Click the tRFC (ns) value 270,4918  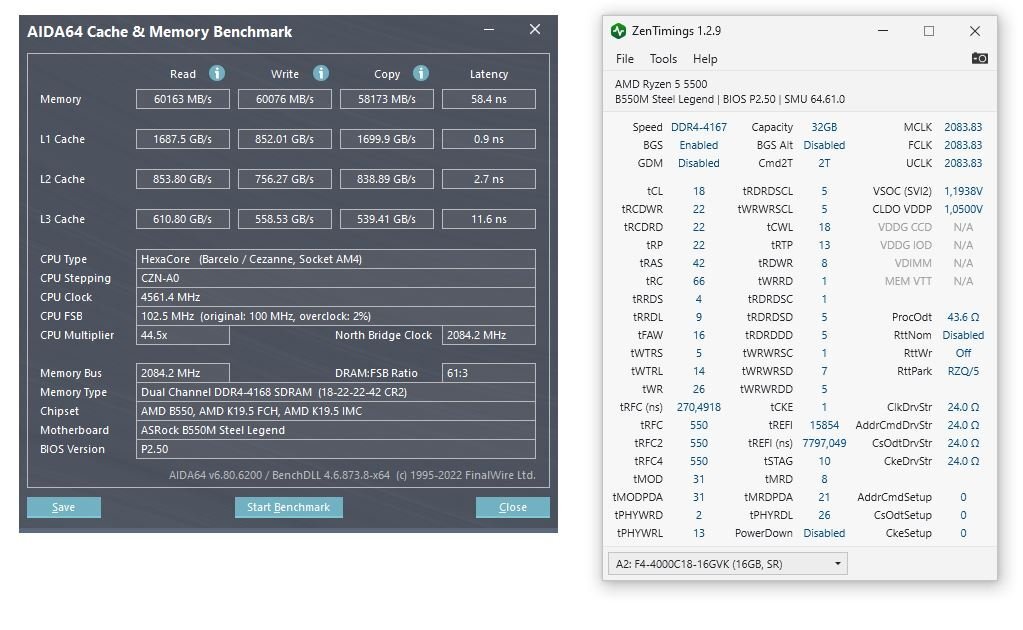tap(699, 407)
